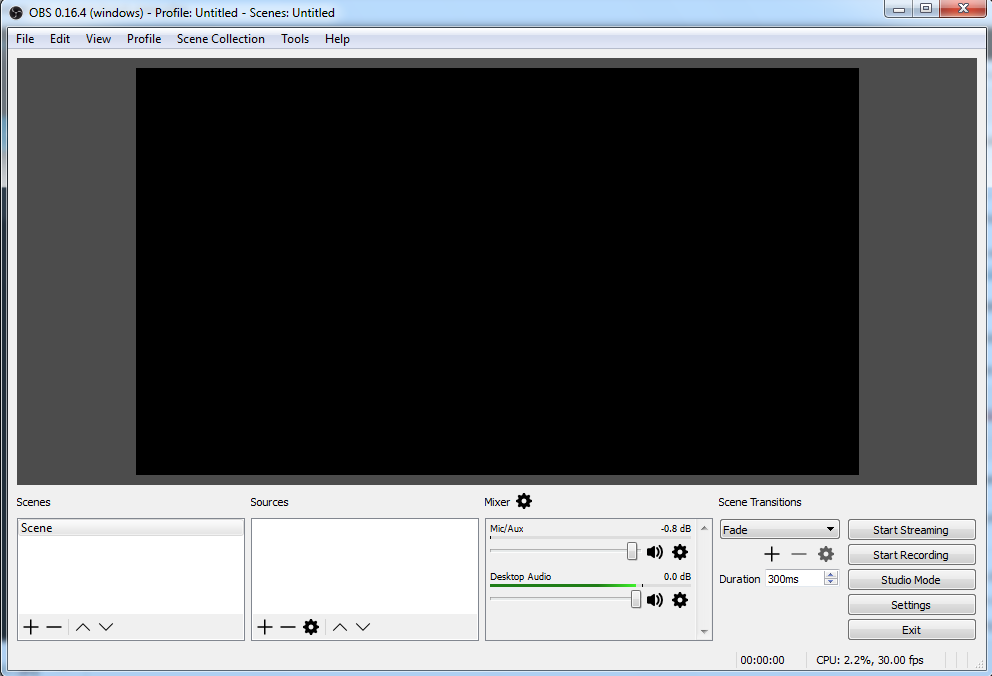Click Start Streaming button
992x676 pixels.
911,530
